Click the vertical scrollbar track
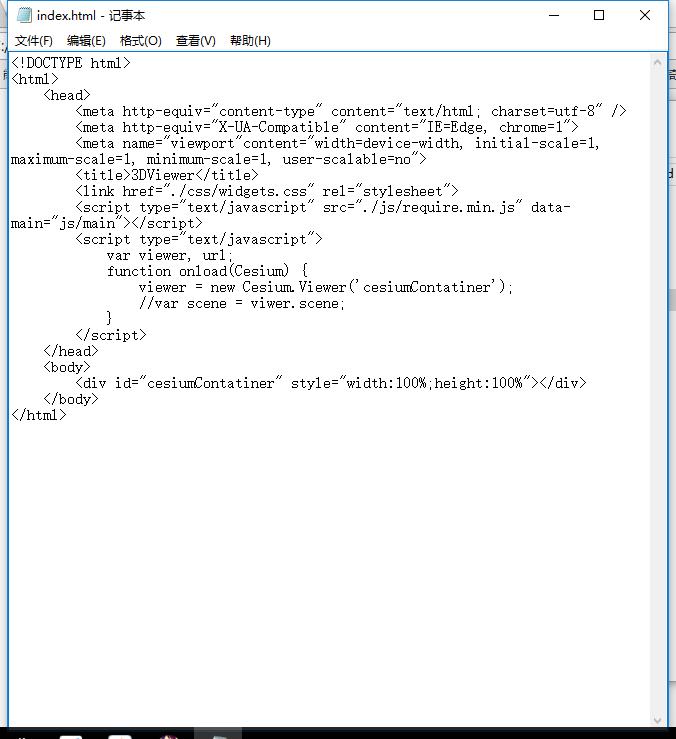The height and width of the screenshot is (739, 676). tap(658, 391)
